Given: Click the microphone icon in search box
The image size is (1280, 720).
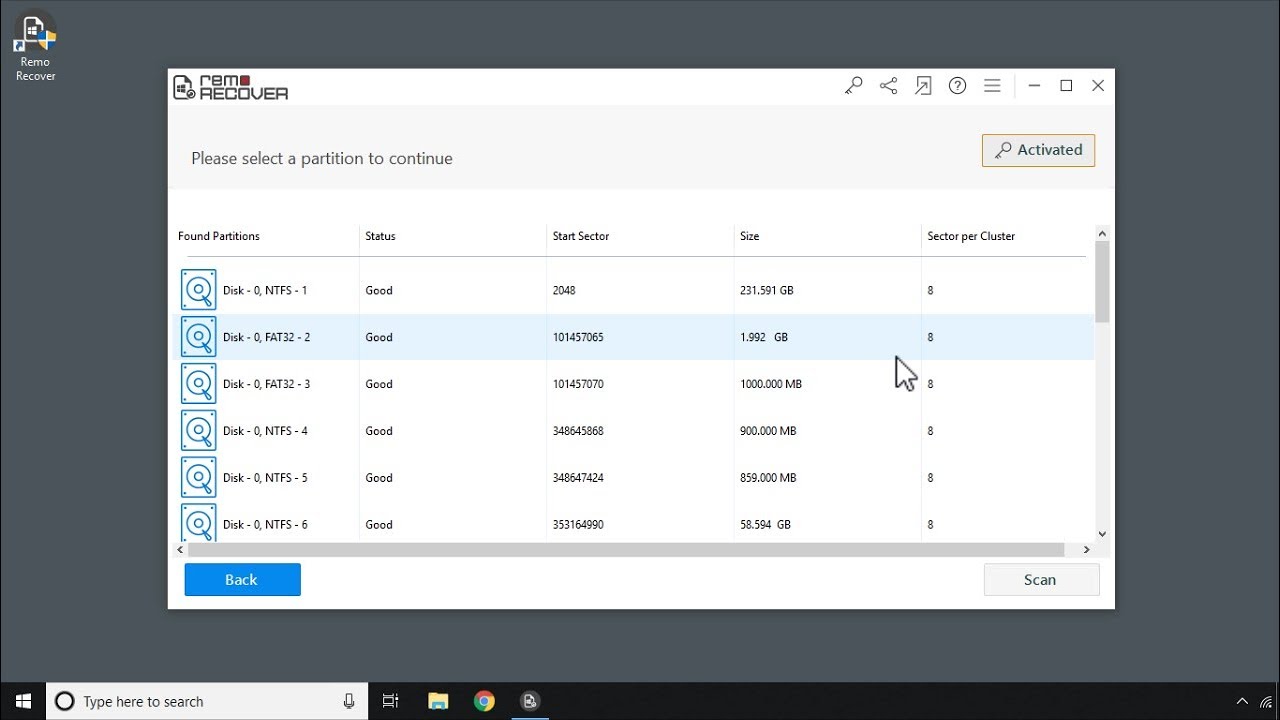Looking at the screenshot, I should [349, 701].
